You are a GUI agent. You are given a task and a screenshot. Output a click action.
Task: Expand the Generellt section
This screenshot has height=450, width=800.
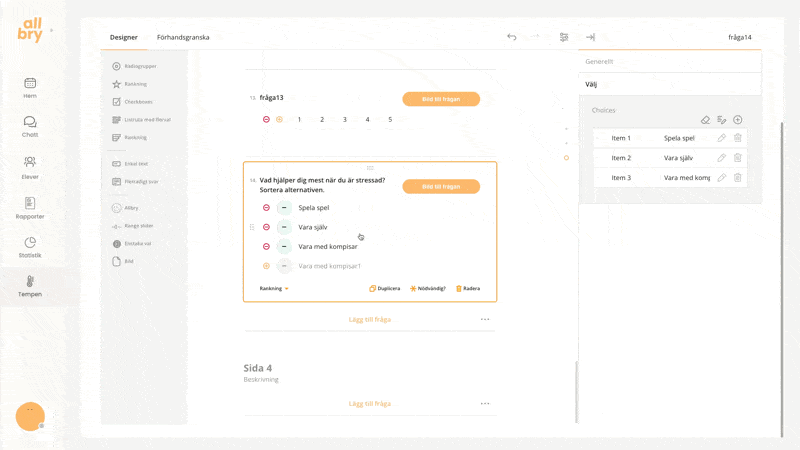[x=669, y=62]
